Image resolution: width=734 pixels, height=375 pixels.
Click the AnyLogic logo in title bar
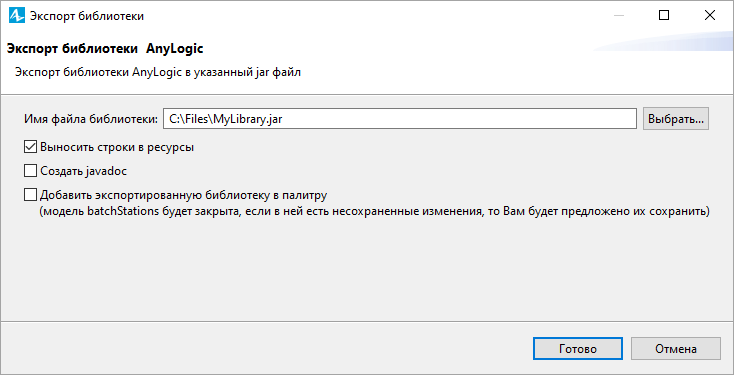(17, 15)
